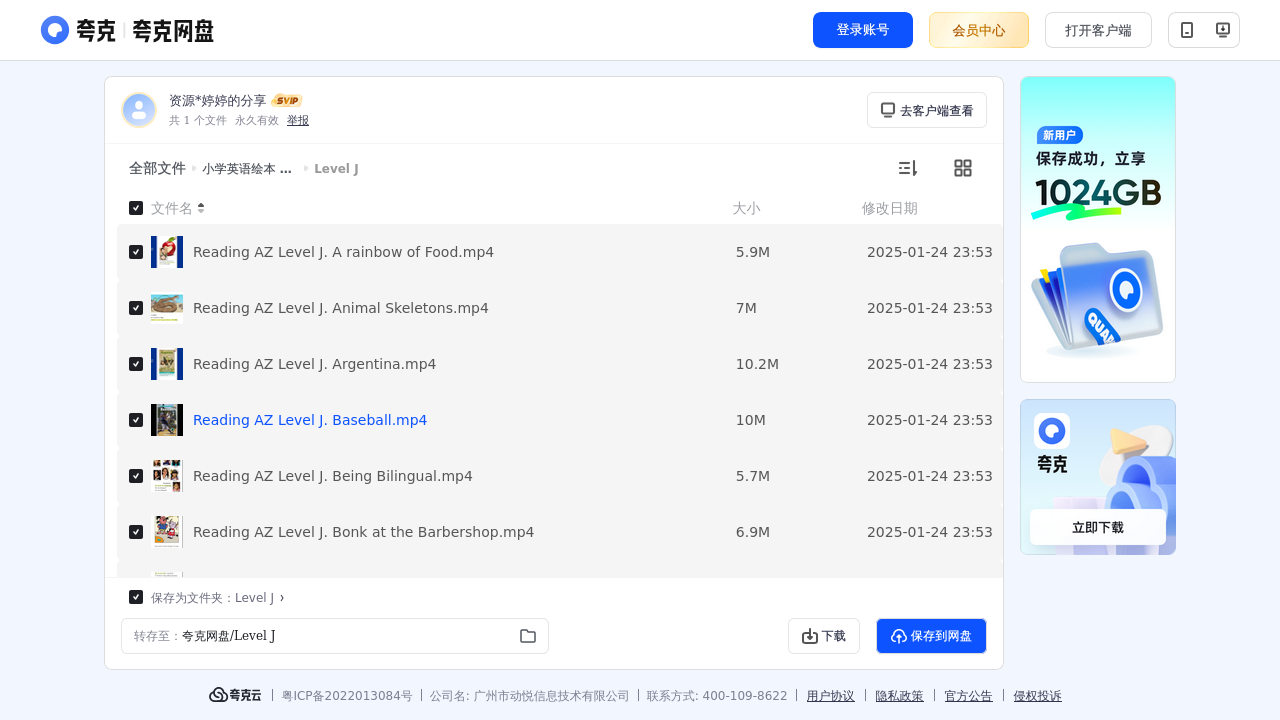The image size is (1280, 720).
Task: Go to 全部文件 breadcrumb
Action: click(x=157, y=168)
